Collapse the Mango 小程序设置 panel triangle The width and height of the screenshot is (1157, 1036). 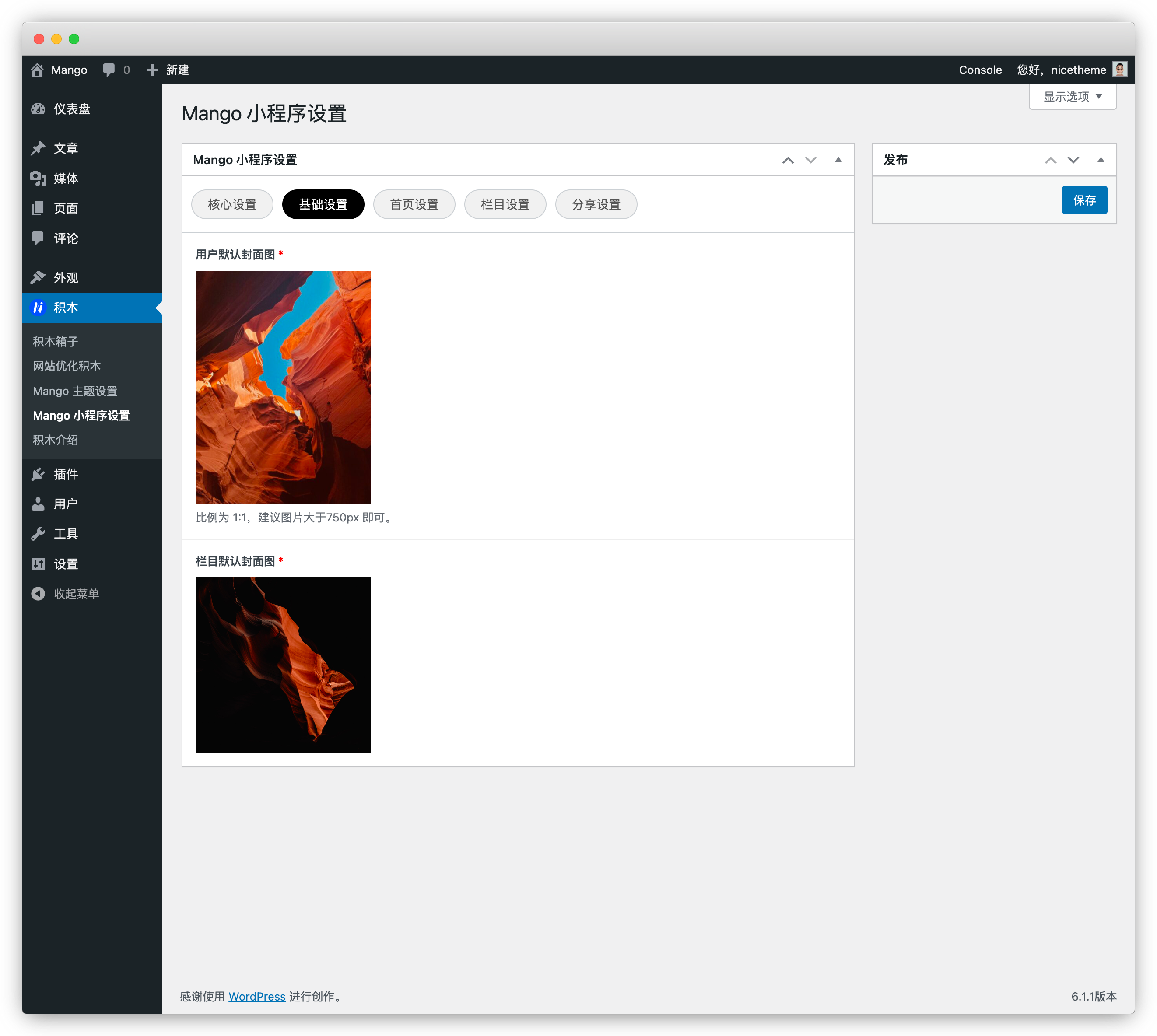pyautogui.click(x=838, y=160)
